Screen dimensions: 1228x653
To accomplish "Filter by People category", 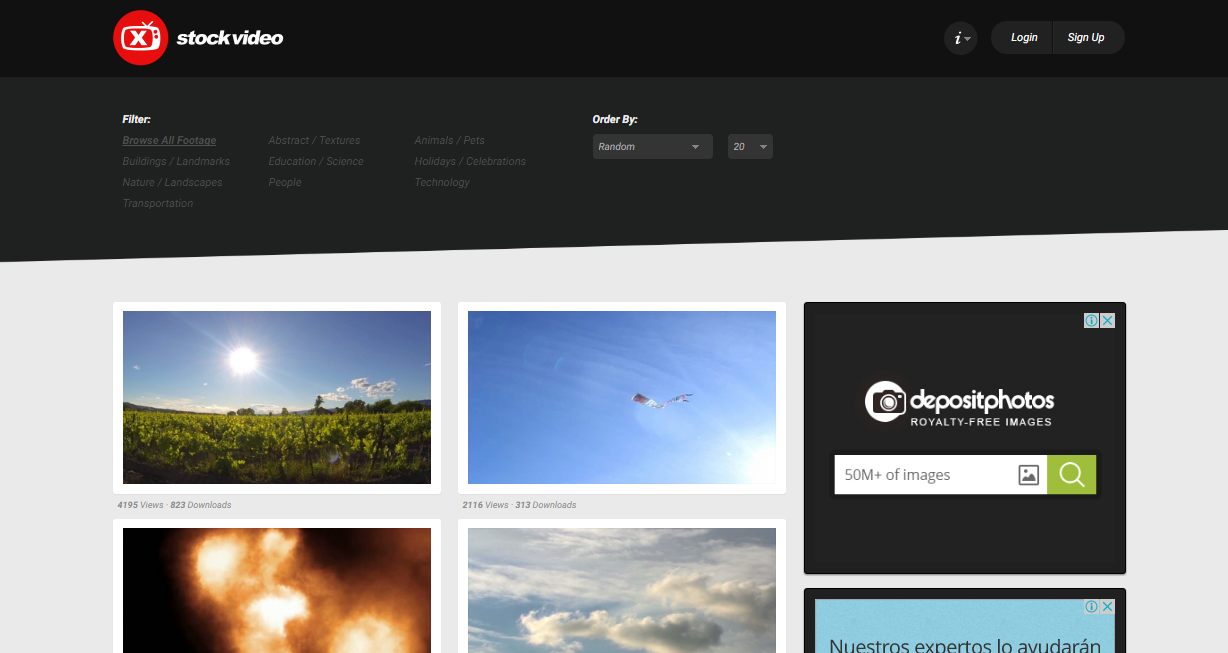I will pos(285,183).
